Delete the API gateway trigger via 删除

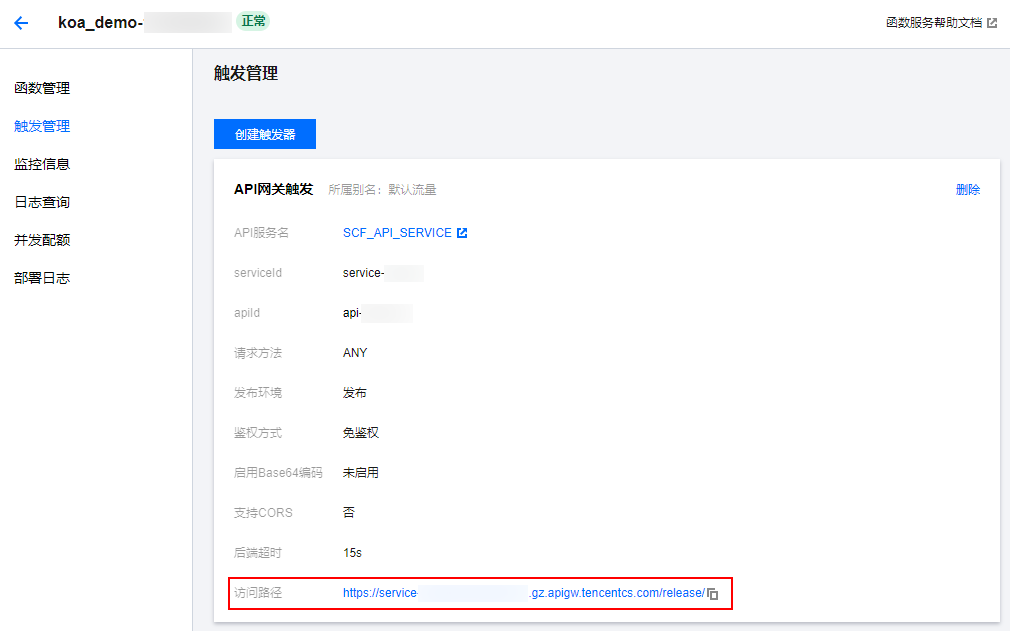click(967, 189)
